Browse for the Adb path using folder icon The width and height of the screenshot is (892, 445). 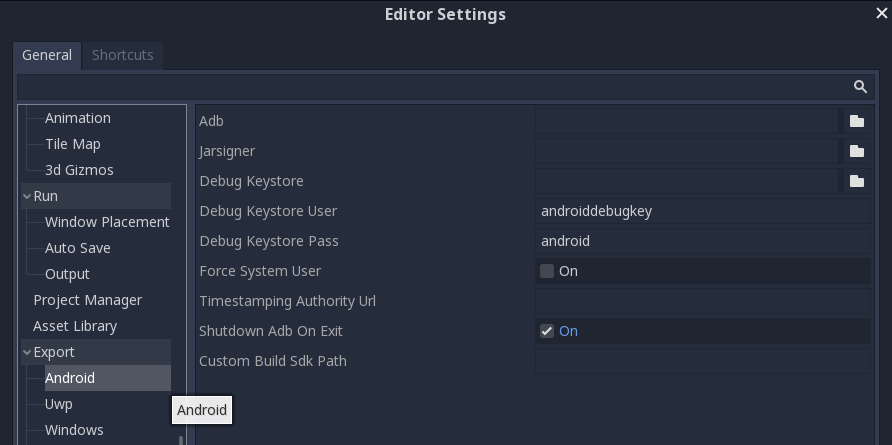[857, 121]
